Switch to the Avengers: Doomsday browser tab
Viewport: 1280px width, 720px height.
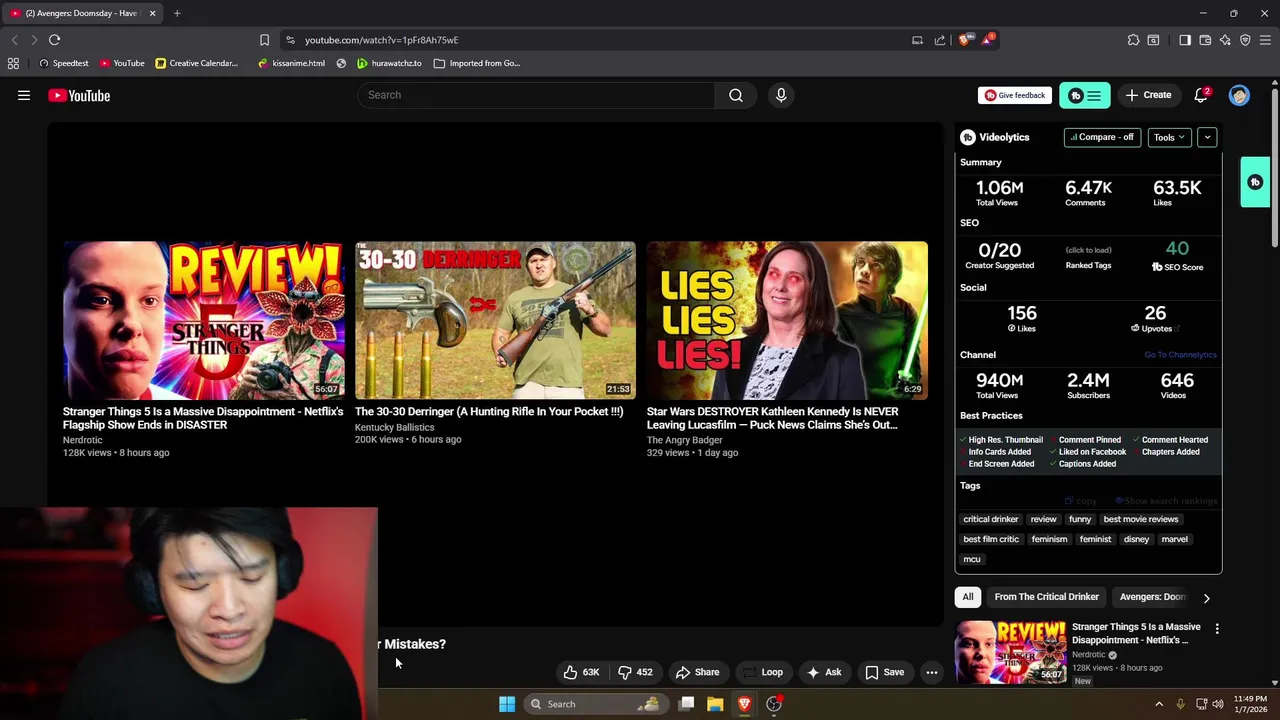click(x=80, y=13)
